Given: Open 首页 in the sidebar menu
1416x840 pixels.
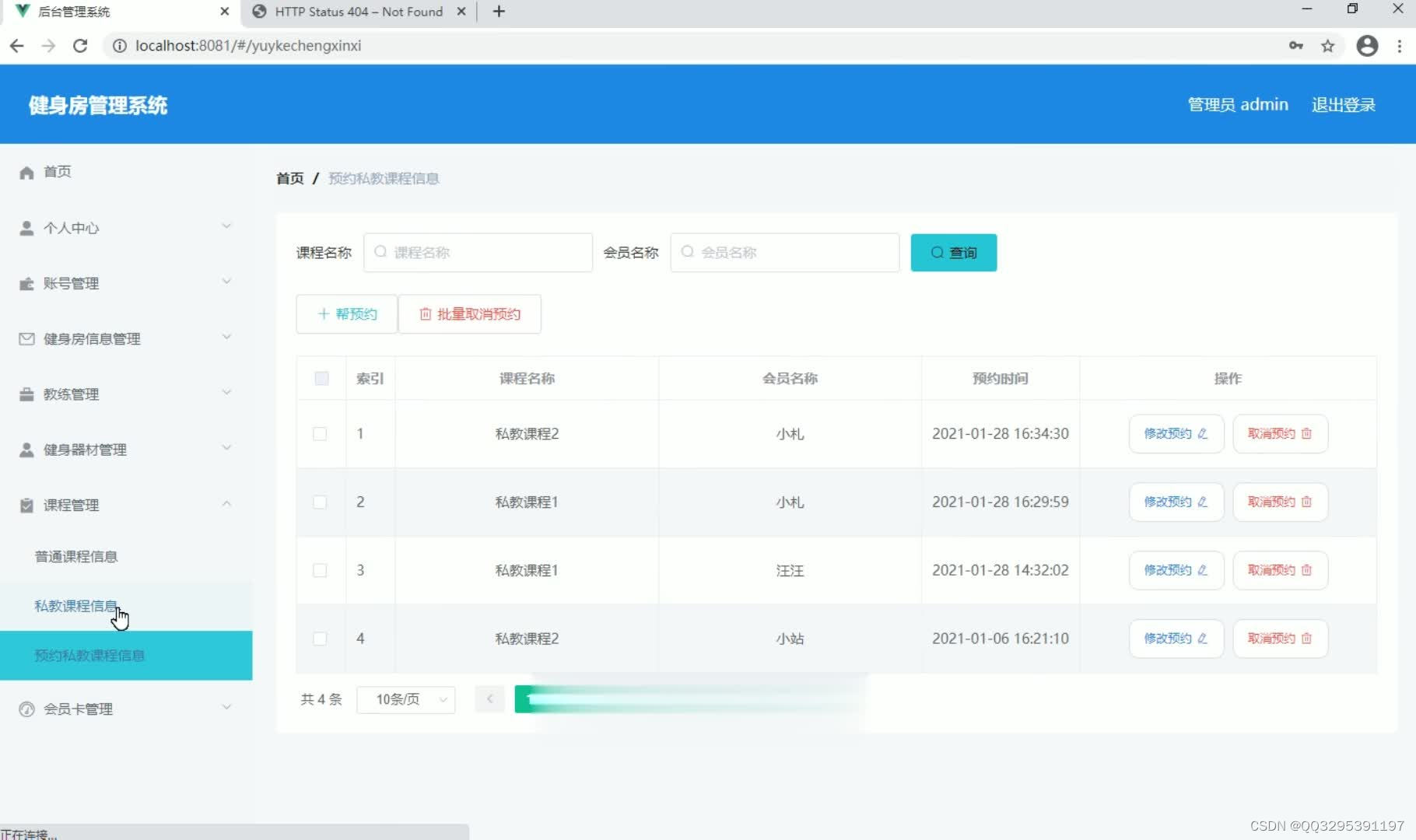Looking at the screenshot, I should (58, 172).
